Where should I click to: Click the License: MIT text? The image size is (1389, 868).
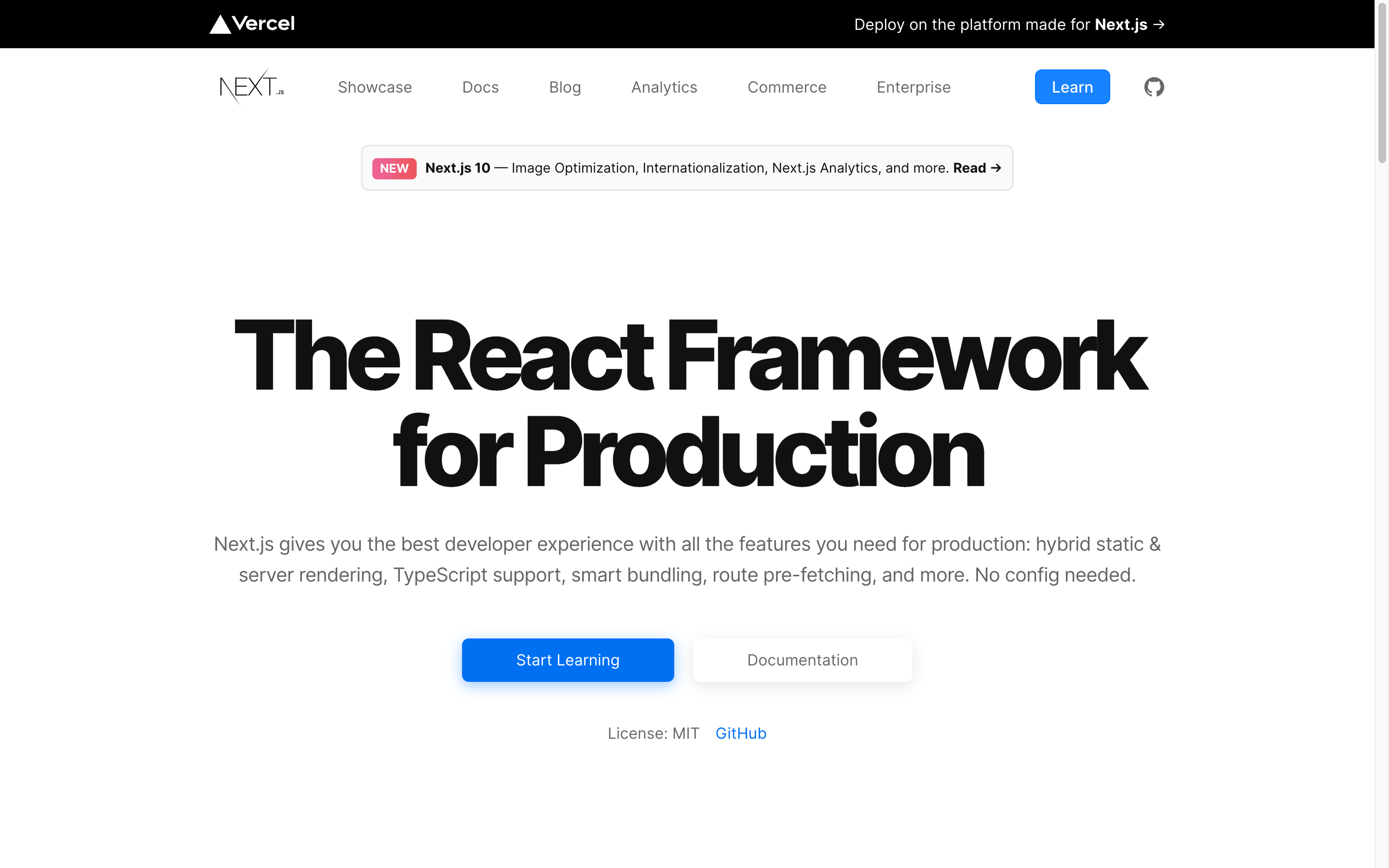pos(653,733)
